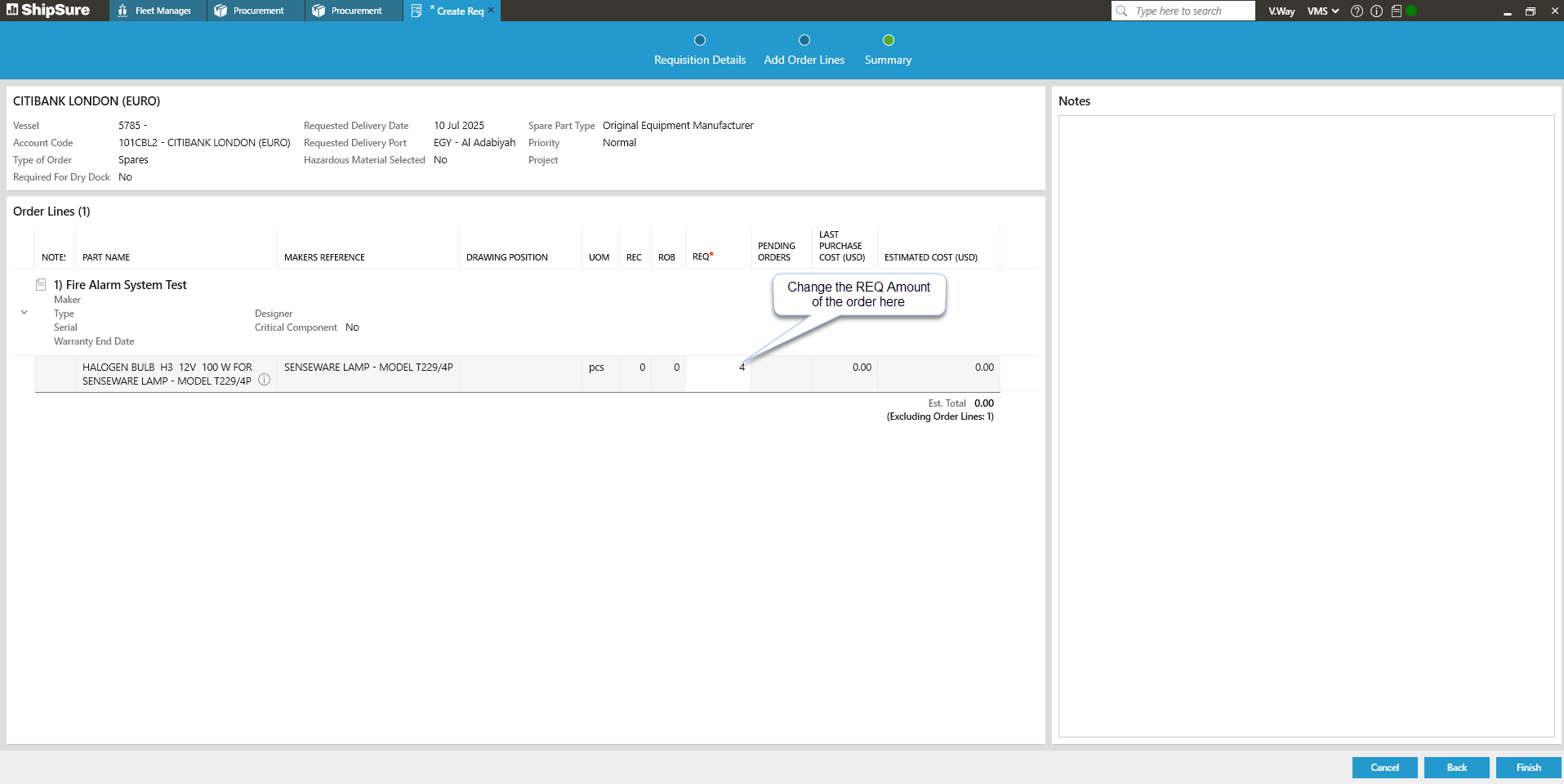Collapse the Fire Alarm System Test group
This screenshot has width=1564, height=784.
[x=24, y=313]
